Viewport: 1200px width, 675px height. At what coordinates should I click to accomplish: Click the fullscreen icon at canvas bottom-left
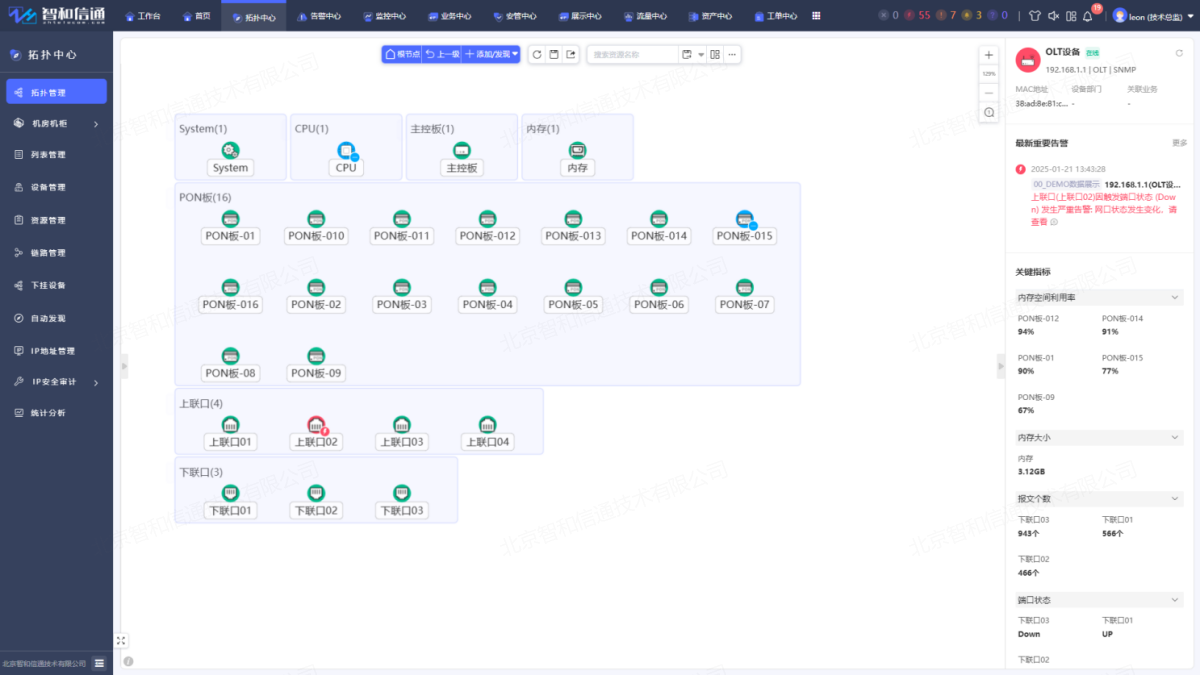122,640
